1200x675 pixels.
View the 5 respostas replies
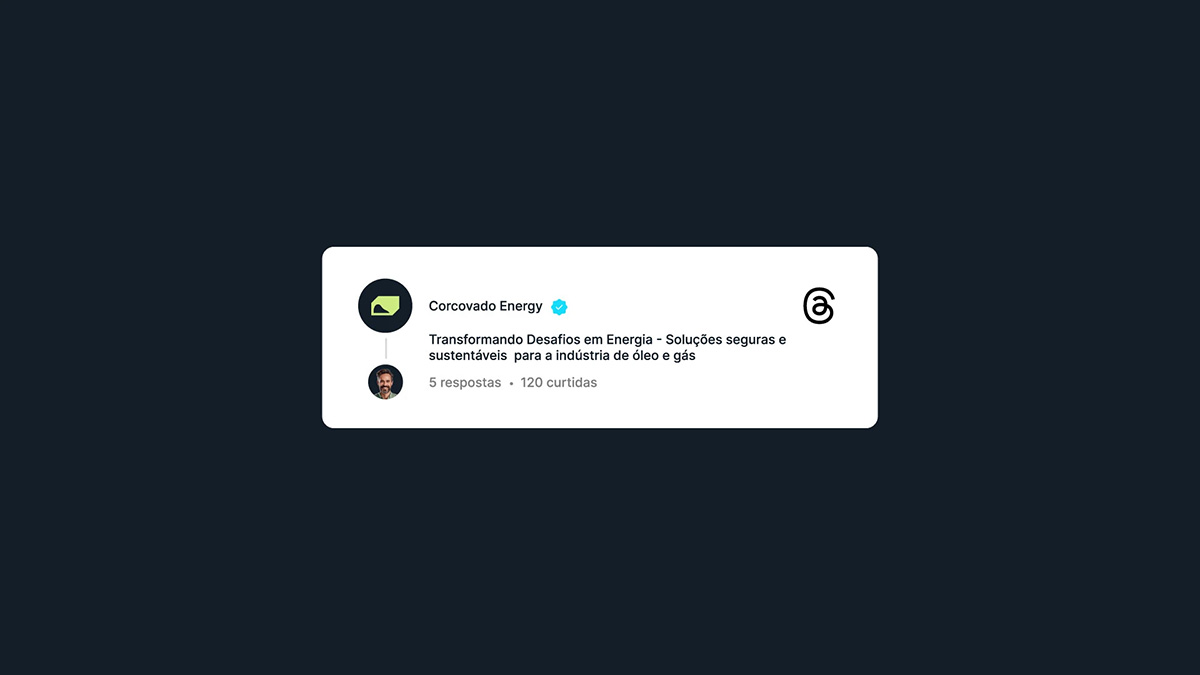(x=465, y=382)
